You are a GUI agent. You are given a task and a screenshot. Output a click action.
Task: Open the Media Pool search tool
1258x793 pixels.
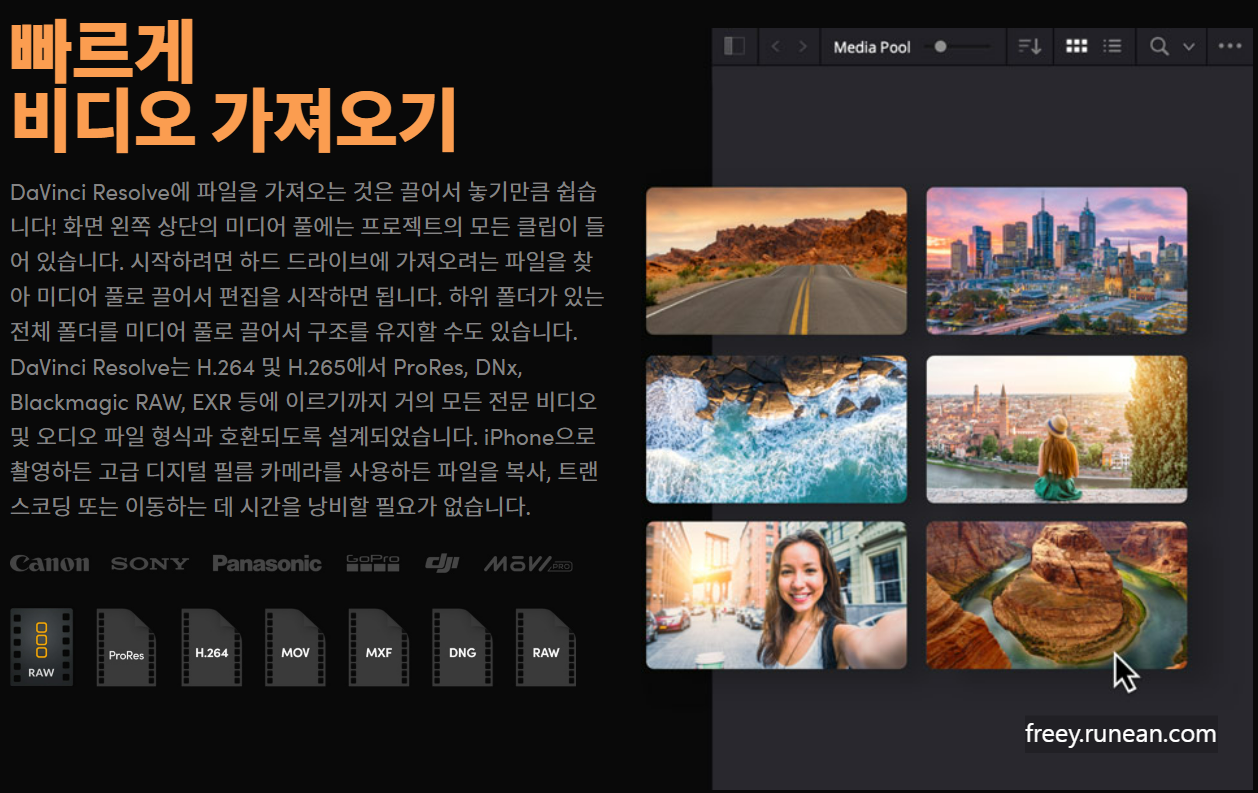[x=1161, y=46]
